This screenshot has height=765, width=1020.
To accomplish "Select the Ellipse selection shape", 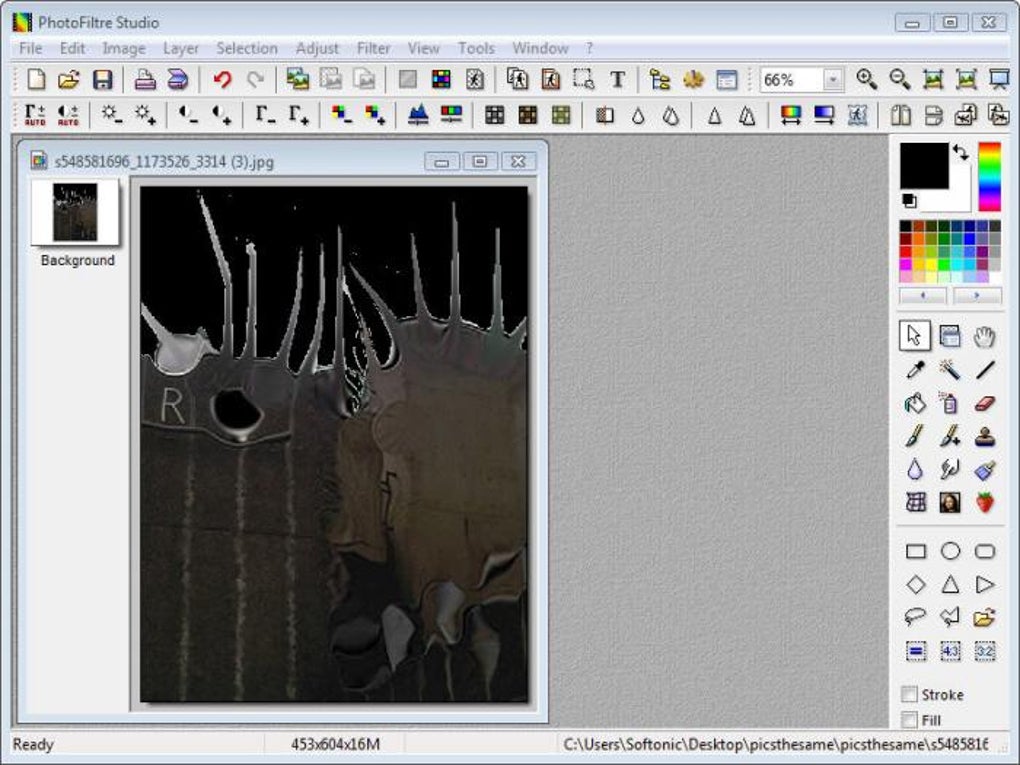I will tap(950, 552).
